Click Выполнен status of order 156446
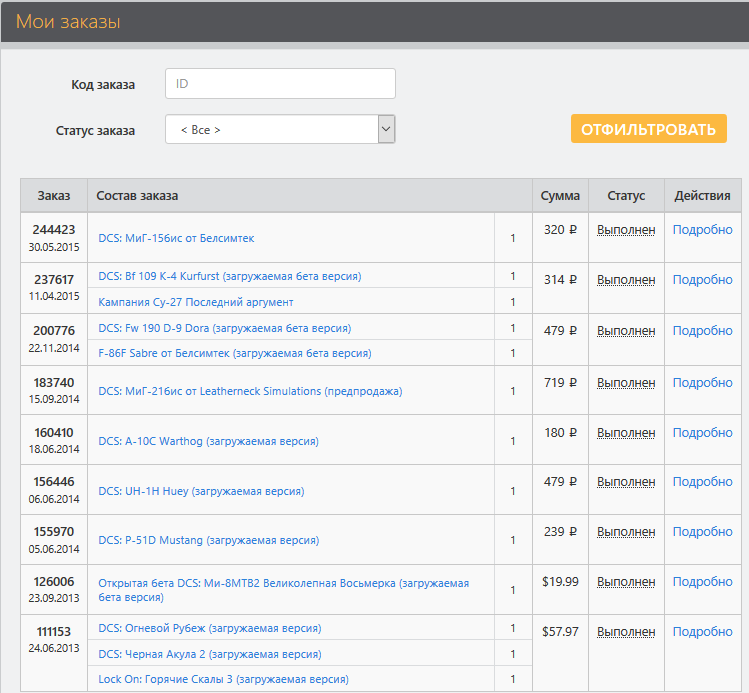 point(626,481)
